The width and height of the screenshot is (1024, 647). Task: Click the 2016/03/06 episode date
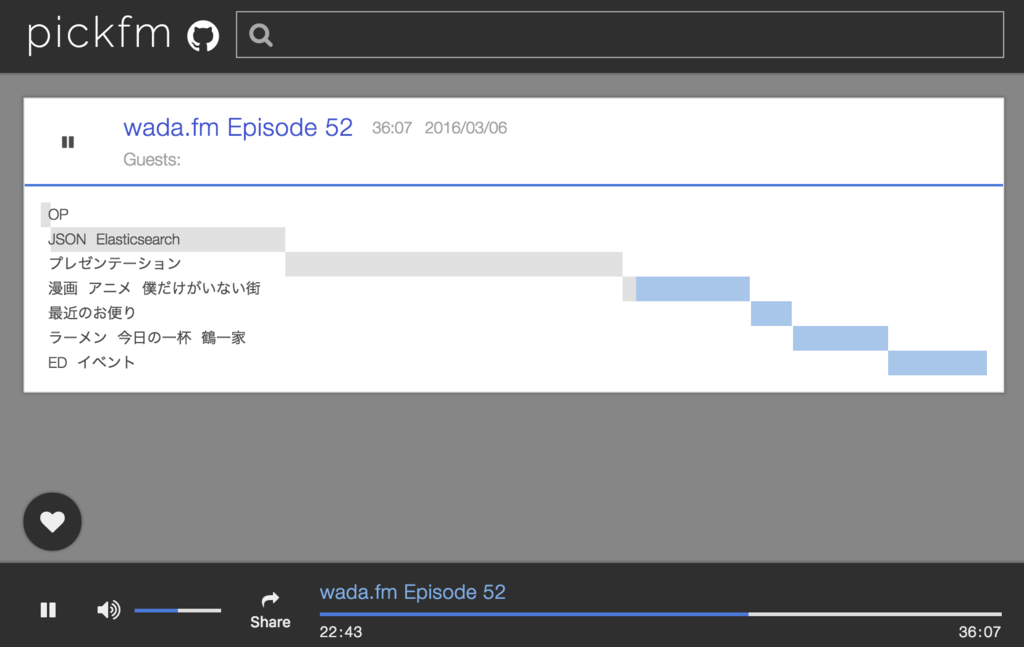[466, 128]
